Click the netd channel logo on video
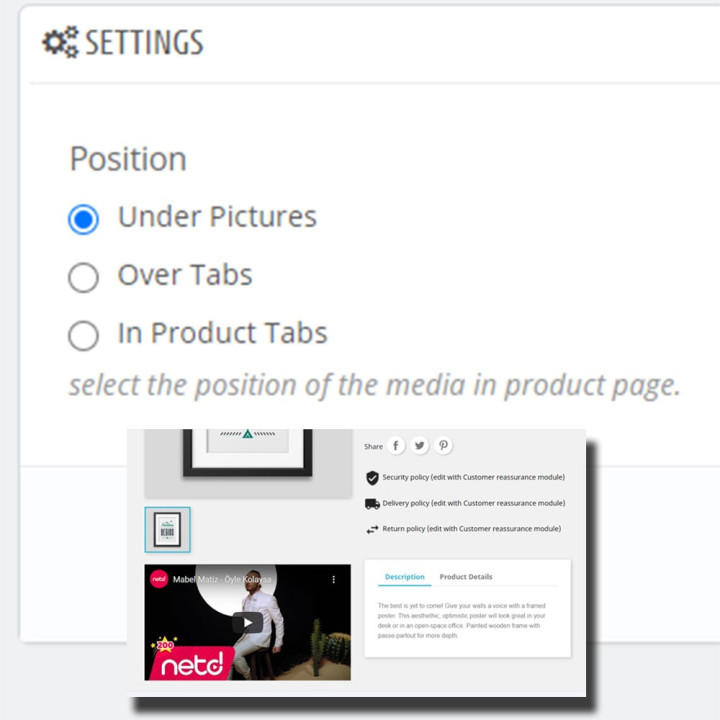 click(x=159, y=579)
